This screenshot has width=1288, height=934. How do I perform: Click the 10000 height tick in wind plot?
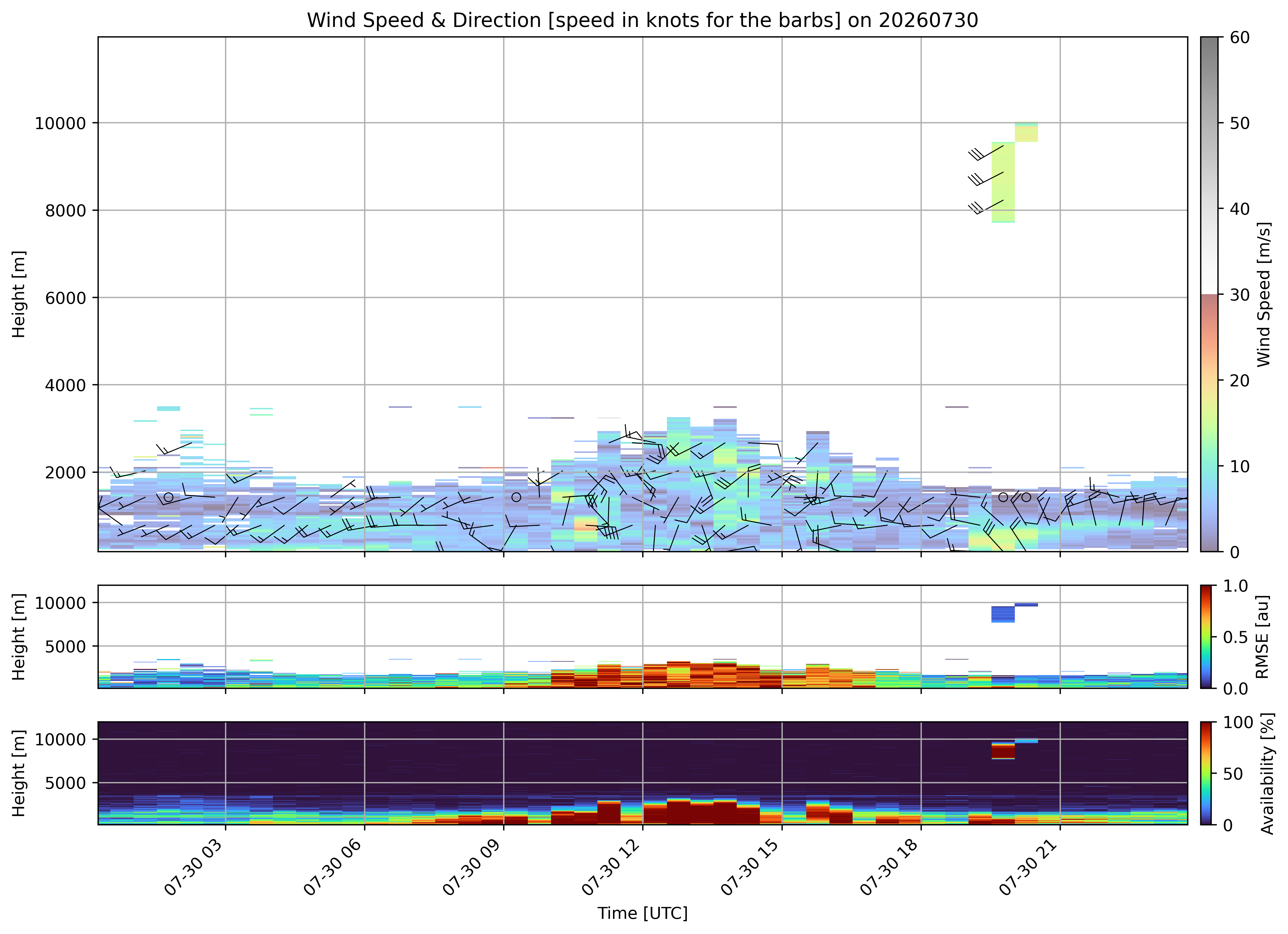click(x=60, y=123)
